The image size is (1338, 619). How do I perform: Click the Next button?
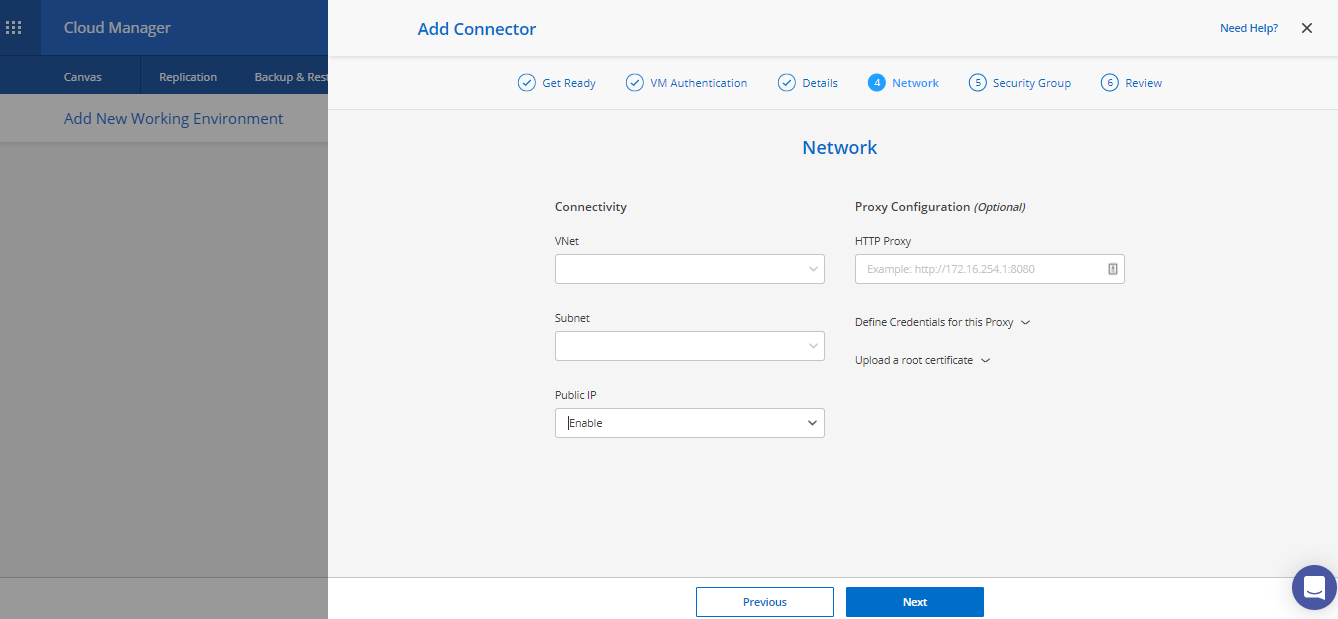(914, 602)
